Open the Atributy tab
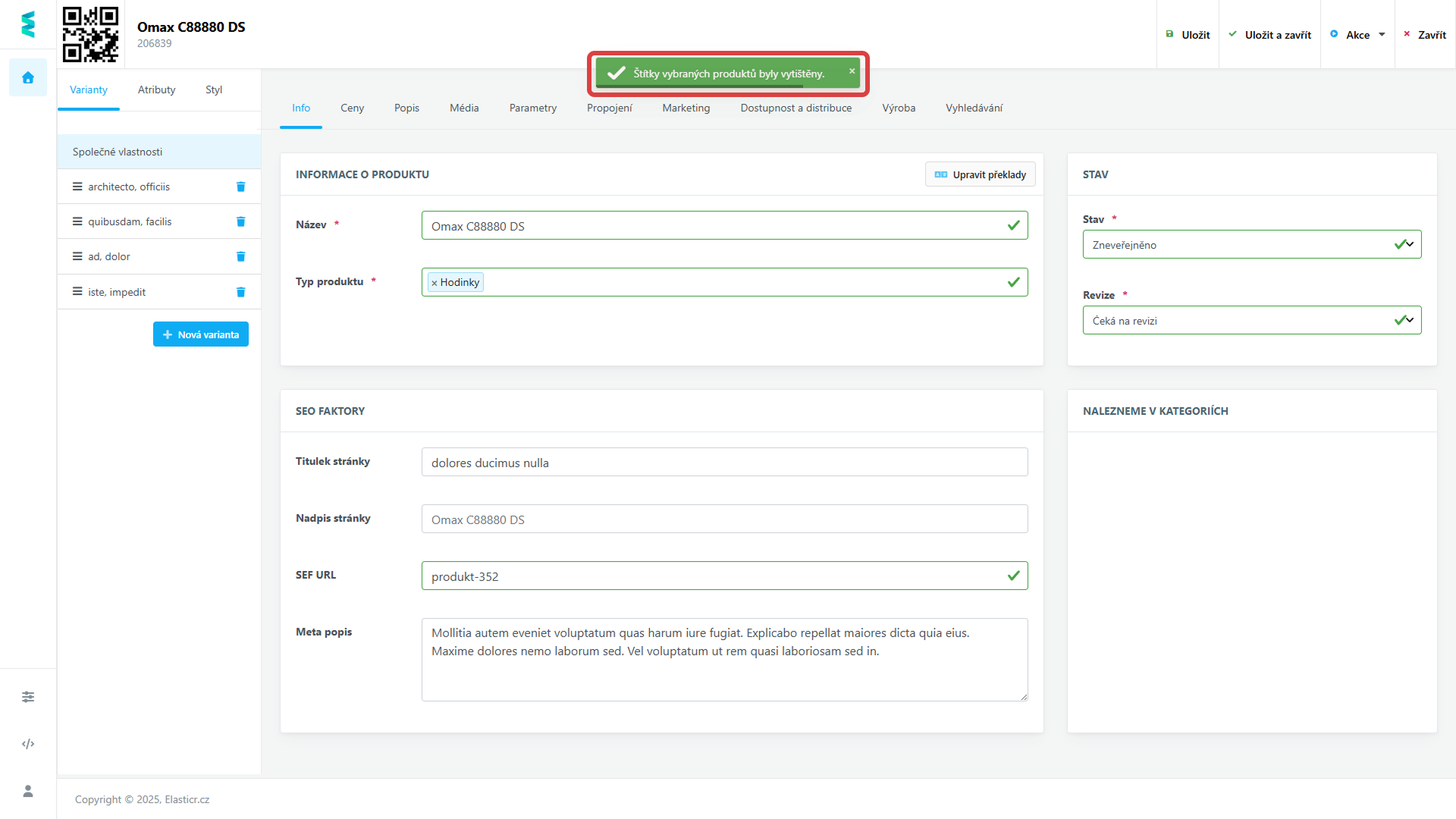This screenshot has height=819, width=1456. tap(156, 89)
